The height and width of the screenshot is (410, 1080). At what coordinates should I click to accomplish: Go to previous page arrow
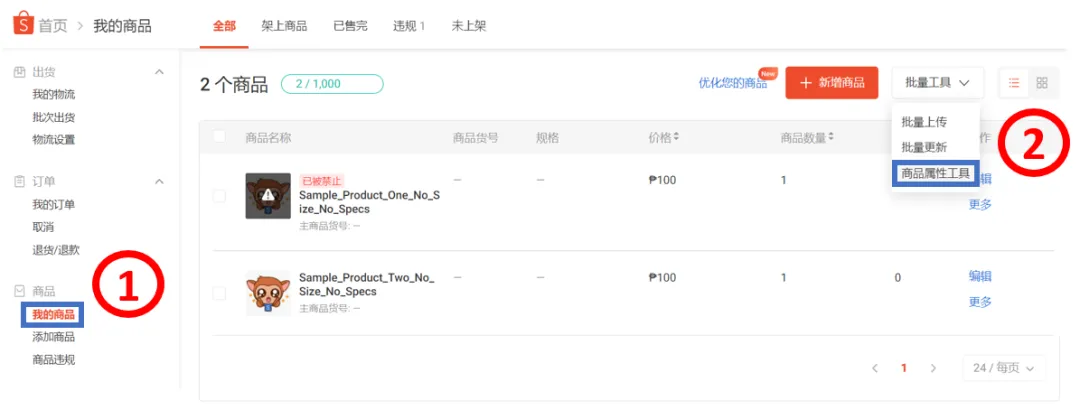[875, 368]
